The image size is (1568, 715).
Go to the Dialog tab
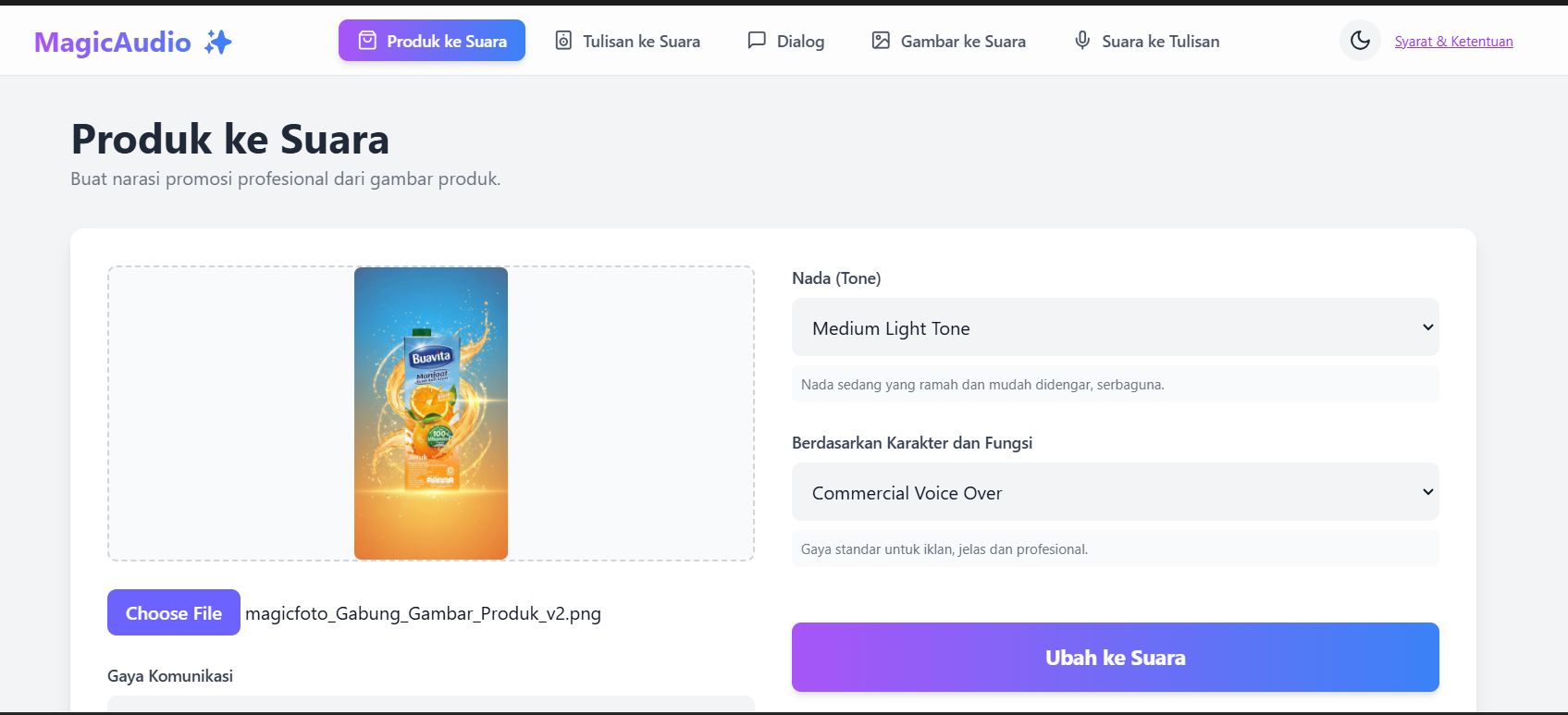tap(800, 42)
